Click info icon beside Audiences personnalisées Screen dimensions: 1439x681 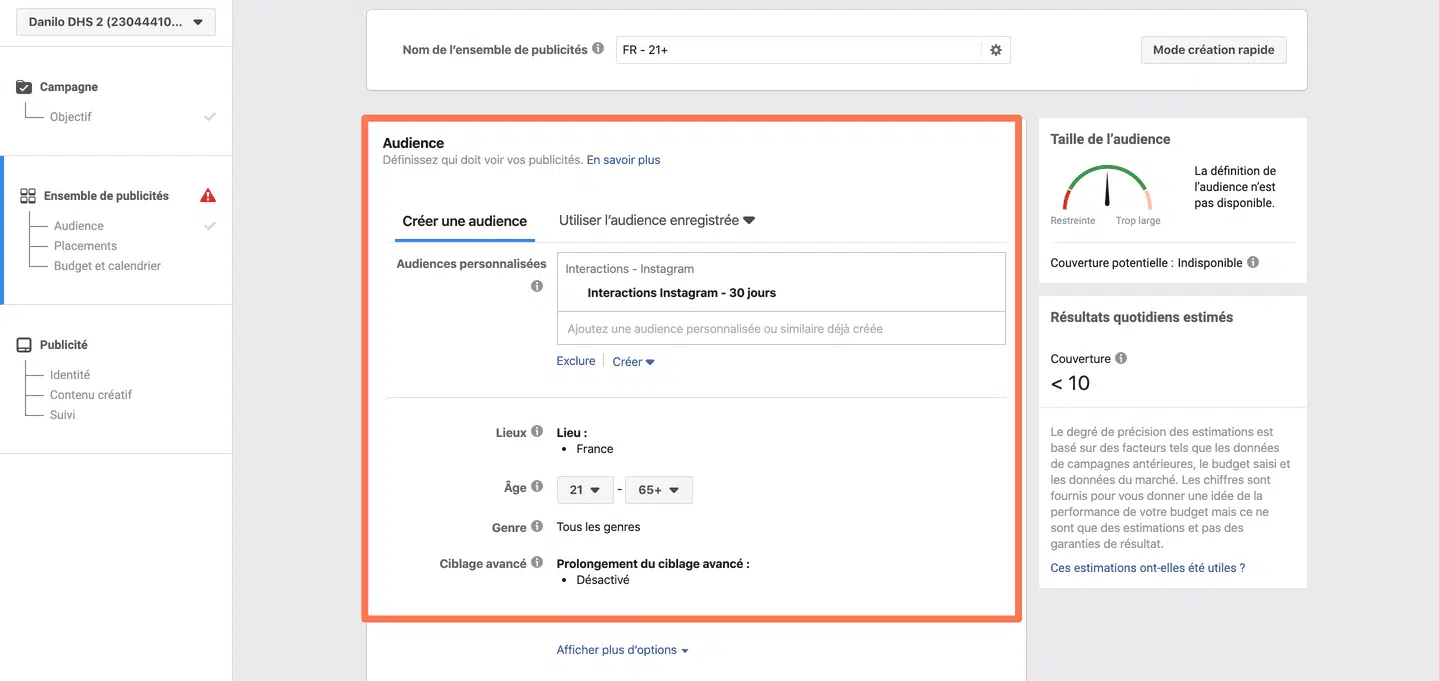(x=537, y=286)
